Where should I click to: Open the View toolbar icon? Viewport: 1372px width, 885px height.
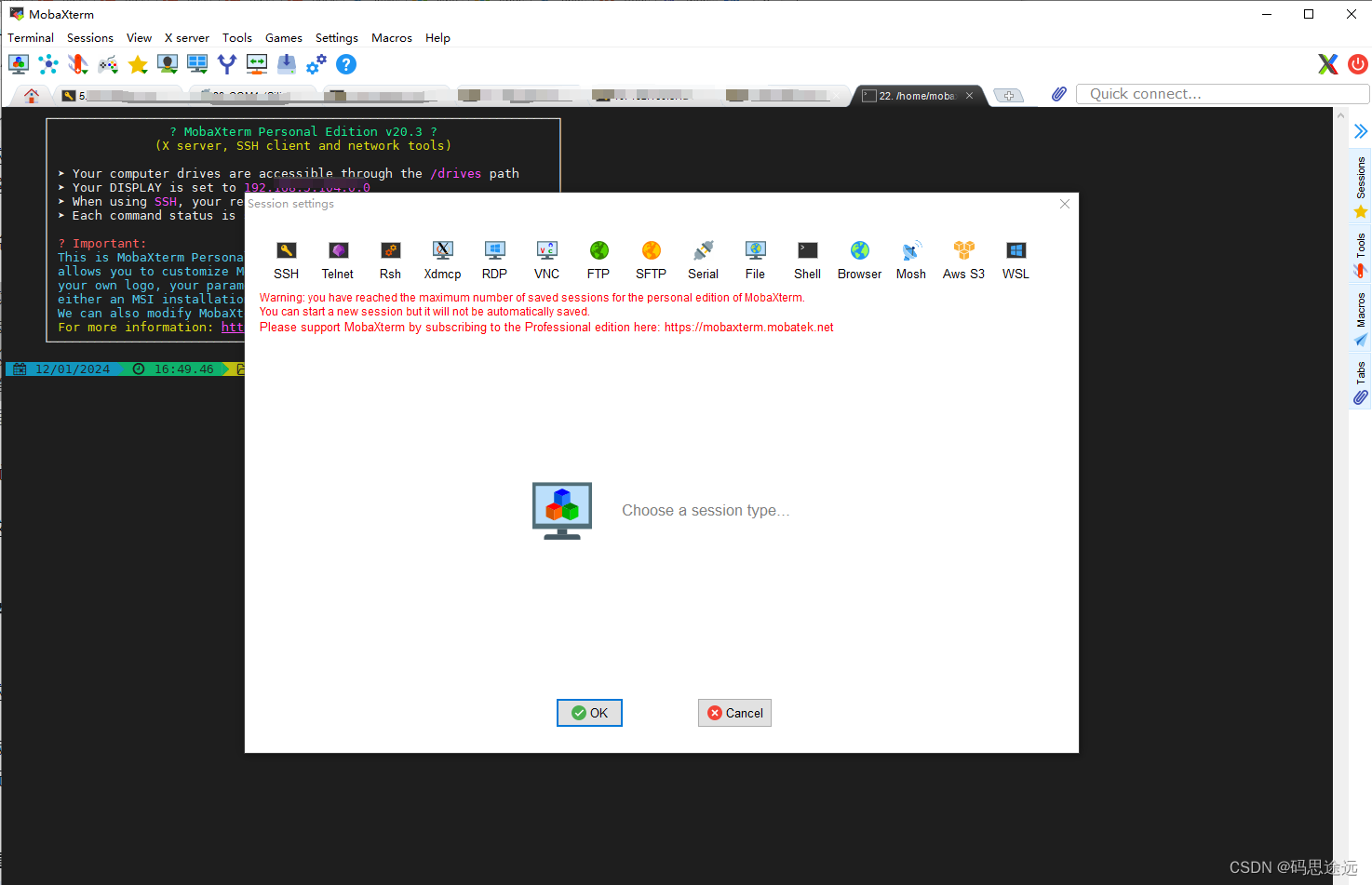click(168, 64)
